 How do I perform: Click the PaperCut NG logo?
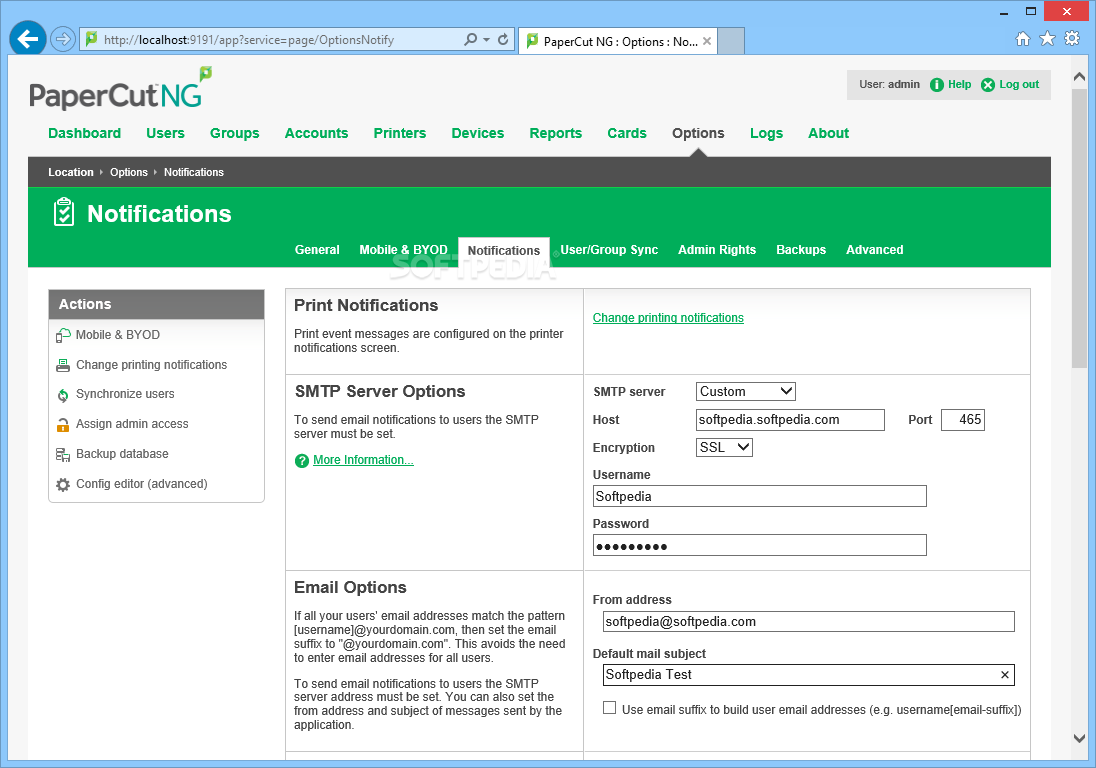point(120,89)
